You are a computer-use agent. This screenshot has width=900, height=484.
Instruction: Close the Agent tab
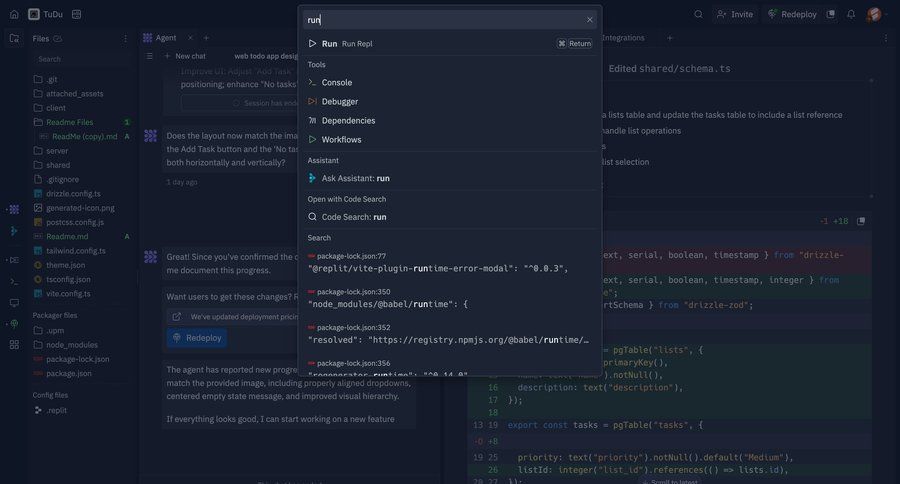point(190,38)
